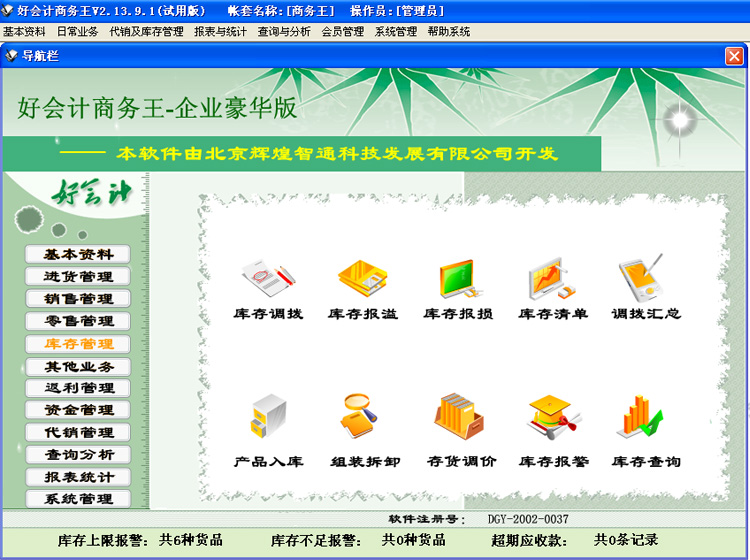The height and width of the screenshot is (560, 750).
Task: Click the title bar app icon
Action: pos(7,10)
